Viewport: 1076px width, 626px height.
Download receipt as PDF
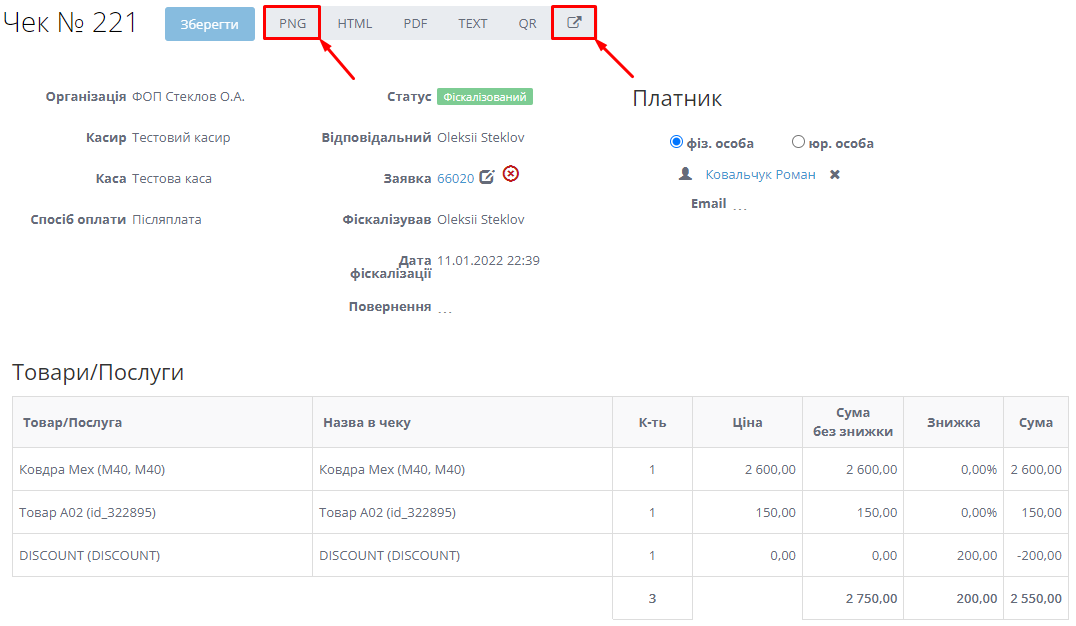tap(415, 23)
